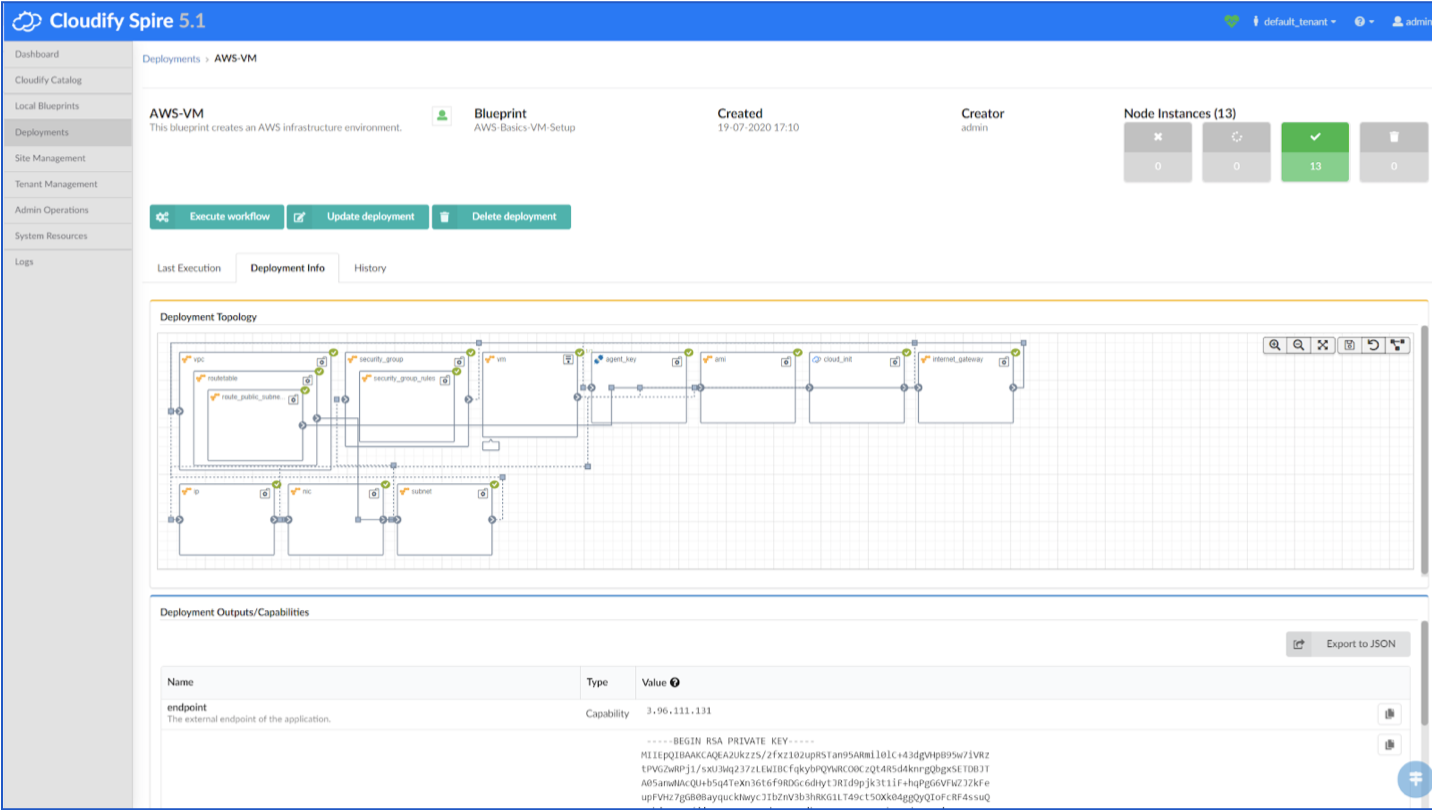The image size is (1432, 810).
Task: Click the green system health heart icon
Action: coord(1231,21)
